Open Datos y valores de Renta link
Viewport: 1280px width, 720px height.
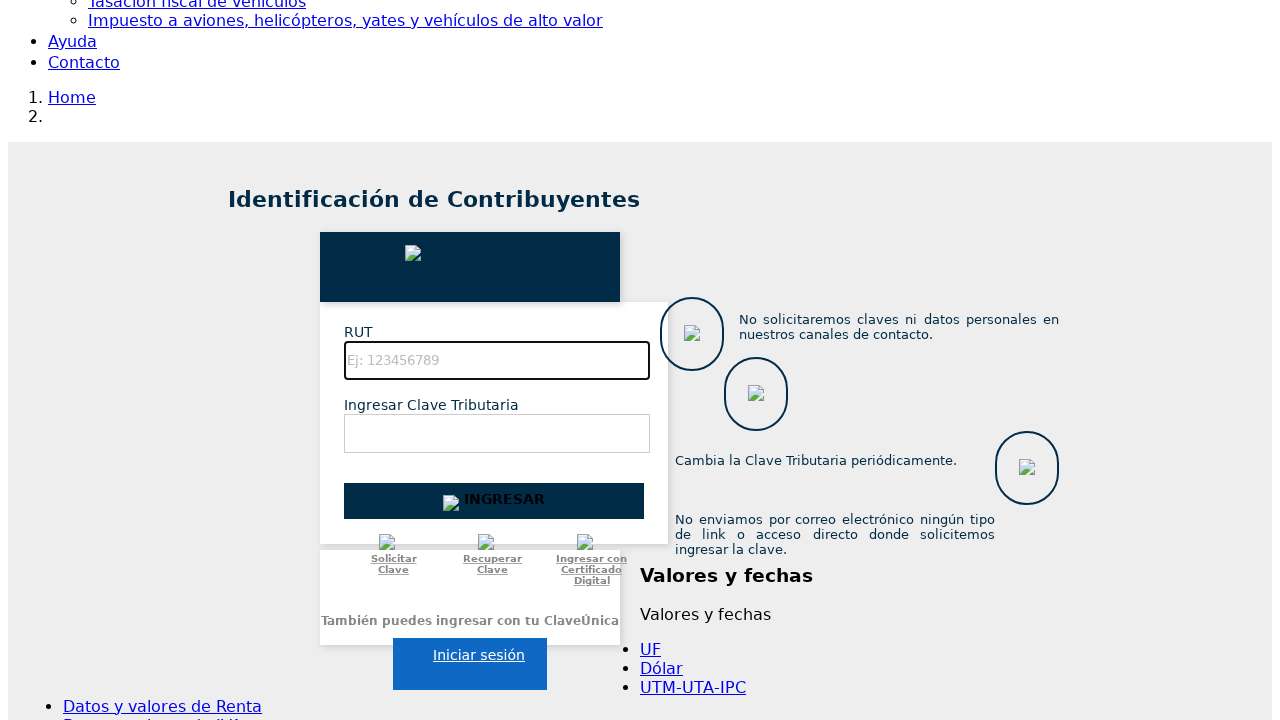coord(162,707)
